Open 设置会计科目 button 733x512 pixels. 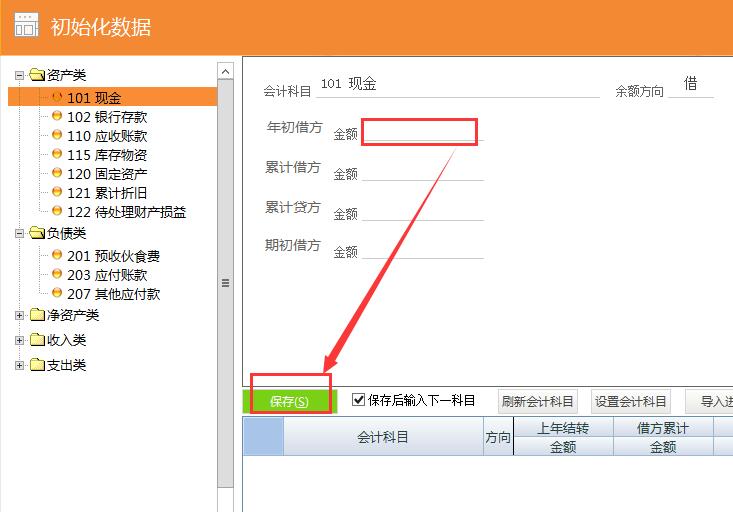(x=631, y=402)
